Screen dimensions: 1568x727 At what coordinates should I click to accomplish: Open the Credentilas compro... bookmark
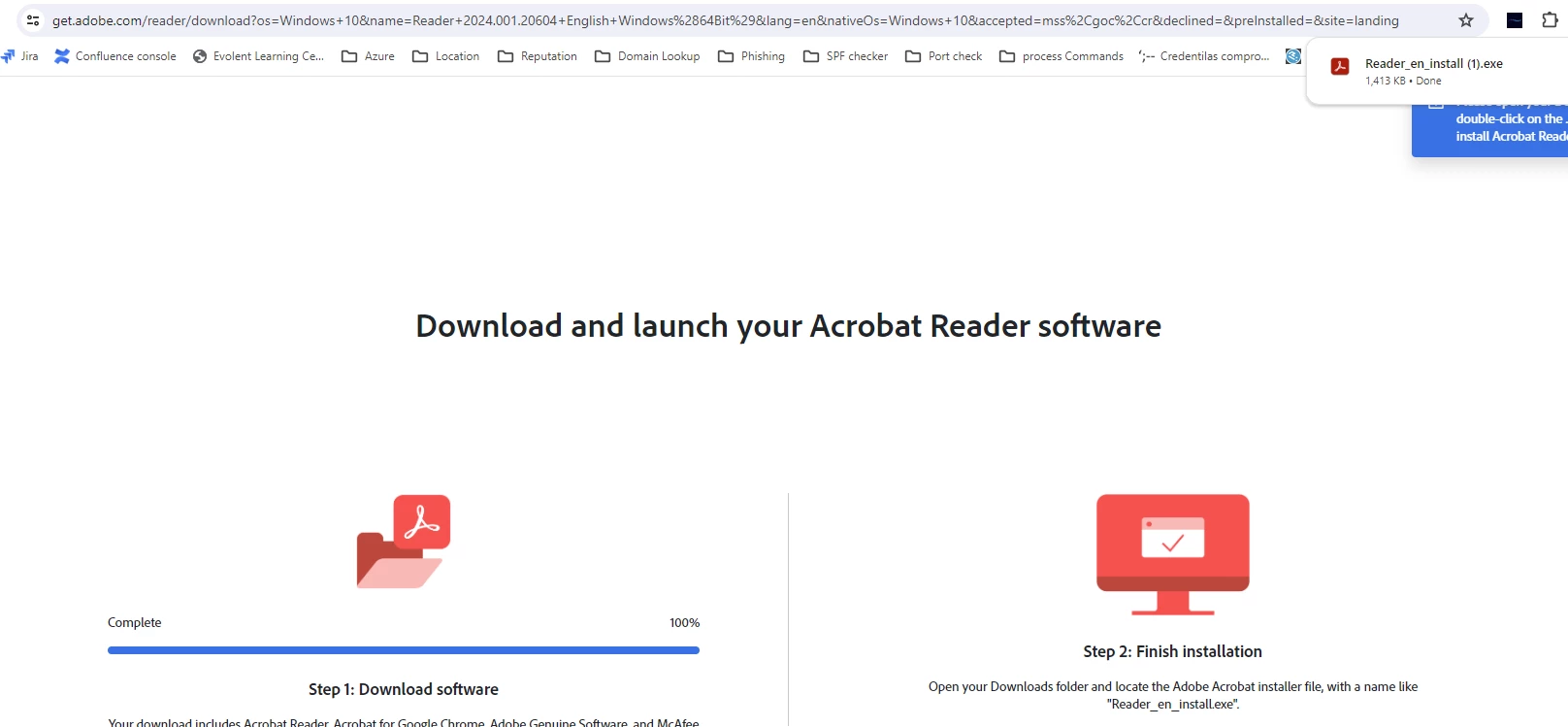coord(1204,56)
